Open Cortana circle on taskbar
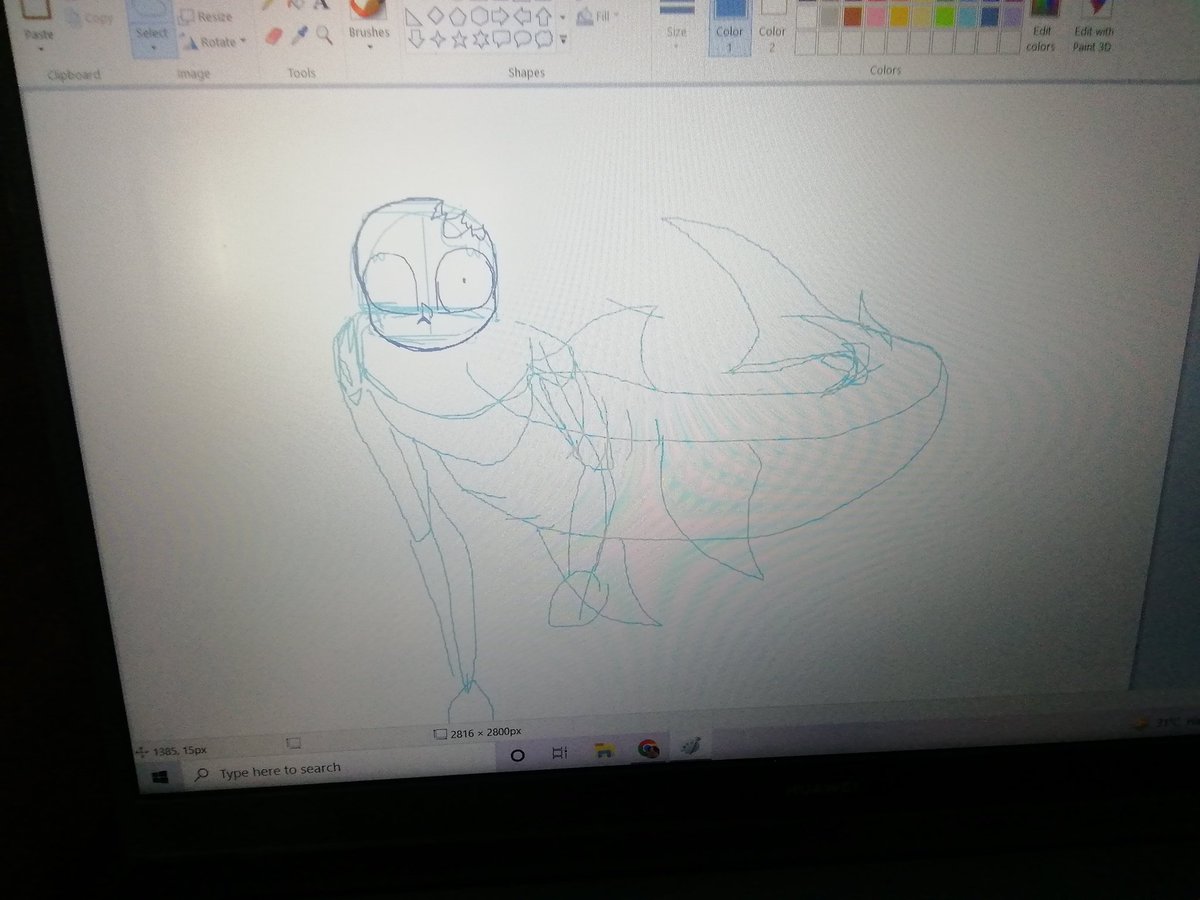 point(518,755)
